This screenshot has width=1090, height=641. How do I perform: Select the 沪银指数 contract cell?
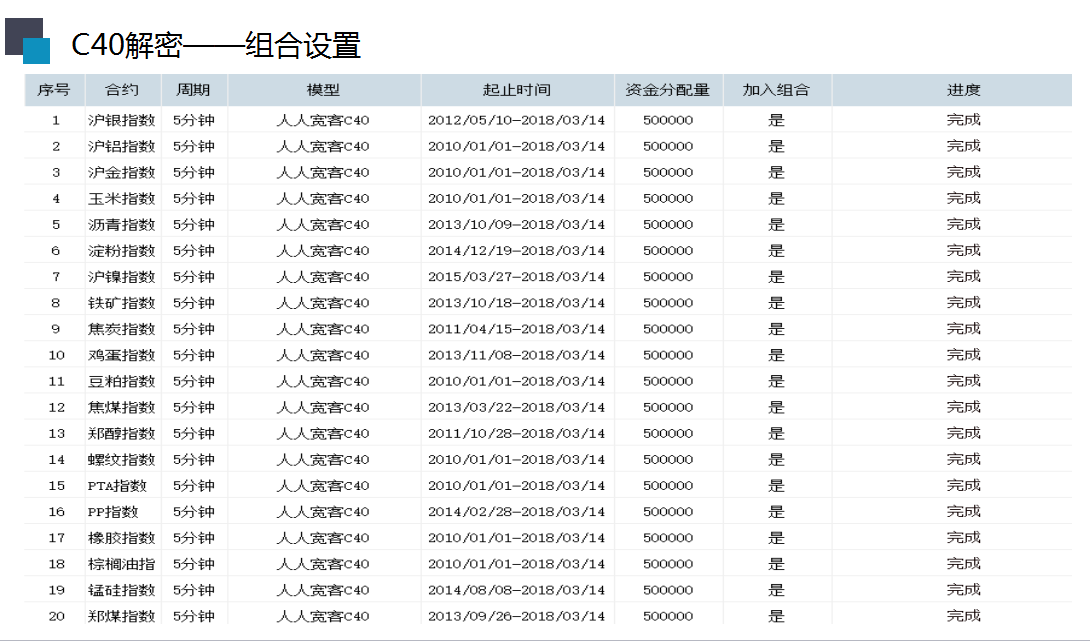click(x=122, y=120)
